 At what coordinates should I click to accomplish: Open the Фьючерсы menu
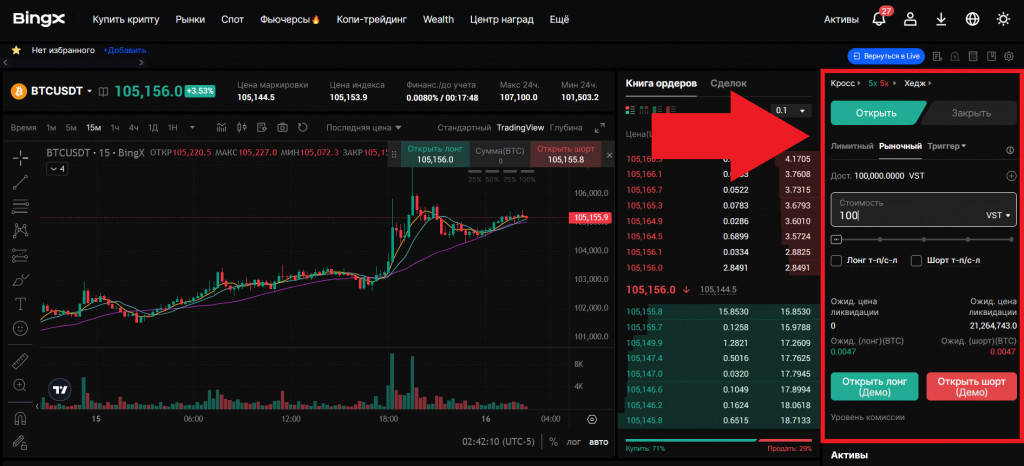click(x=289, y=19)
